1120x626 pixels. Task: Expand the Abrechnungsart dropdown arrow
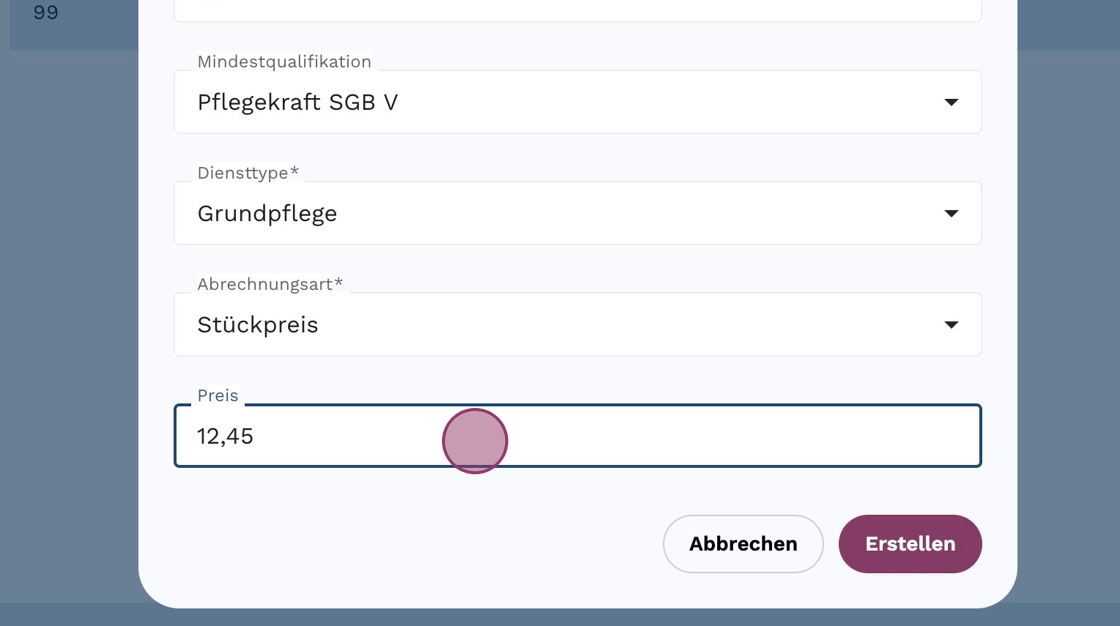point(951,325)
